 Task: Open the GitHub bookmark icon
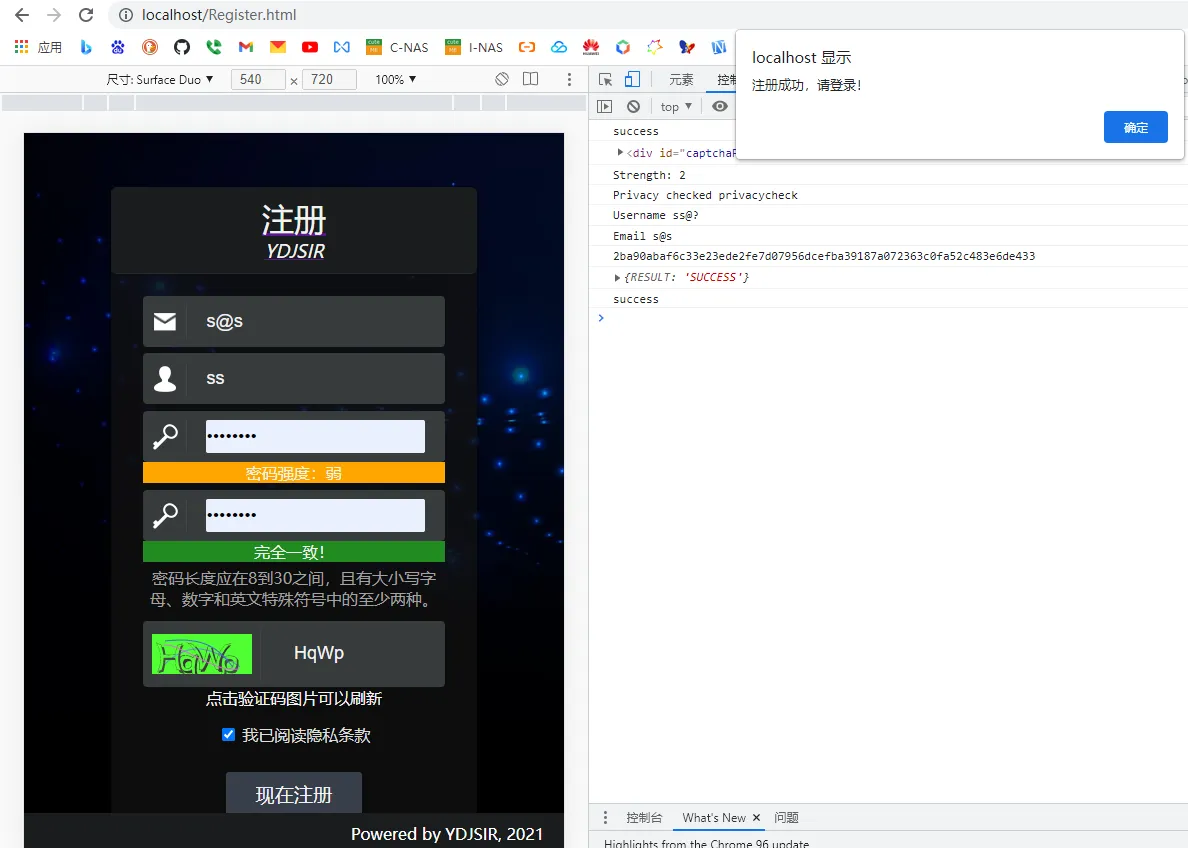coord(181,47)
